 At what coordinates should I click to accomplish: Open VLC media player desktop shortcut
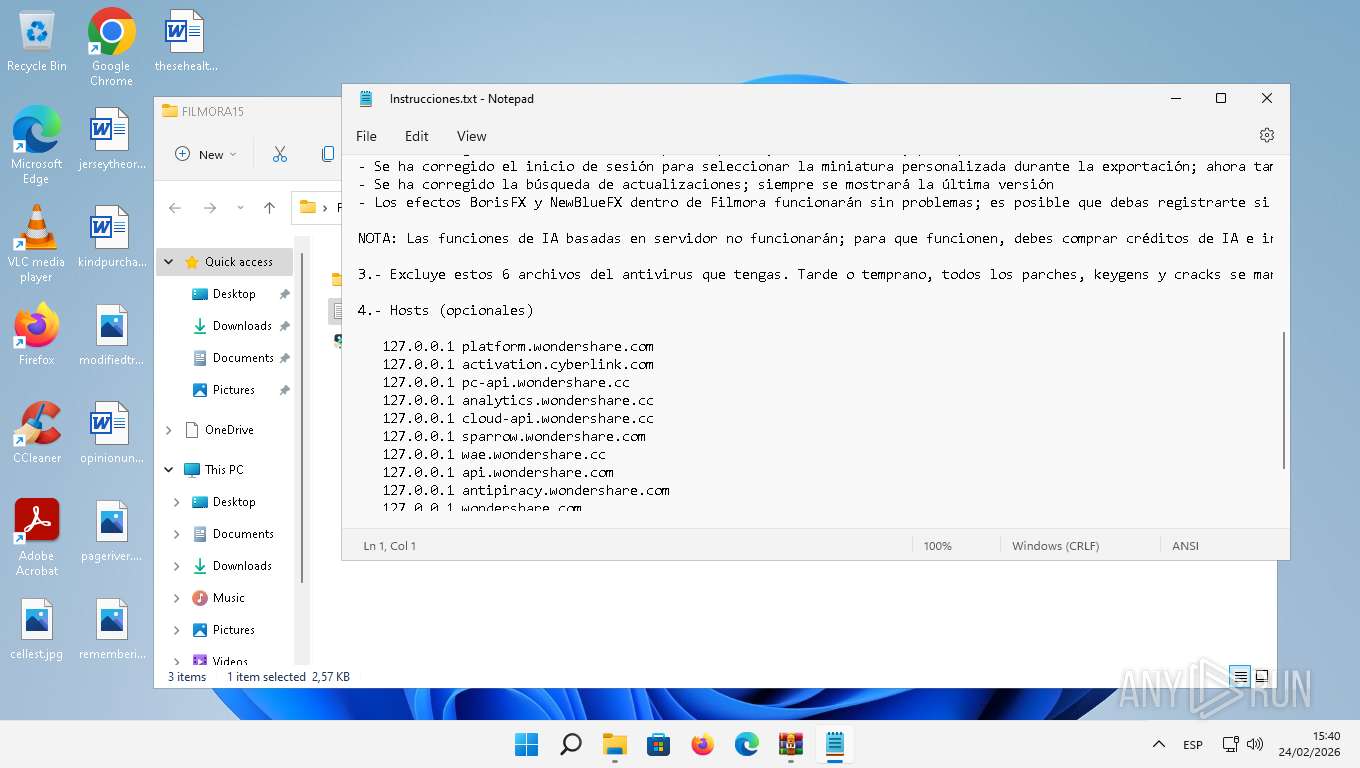tap(37, 243)
